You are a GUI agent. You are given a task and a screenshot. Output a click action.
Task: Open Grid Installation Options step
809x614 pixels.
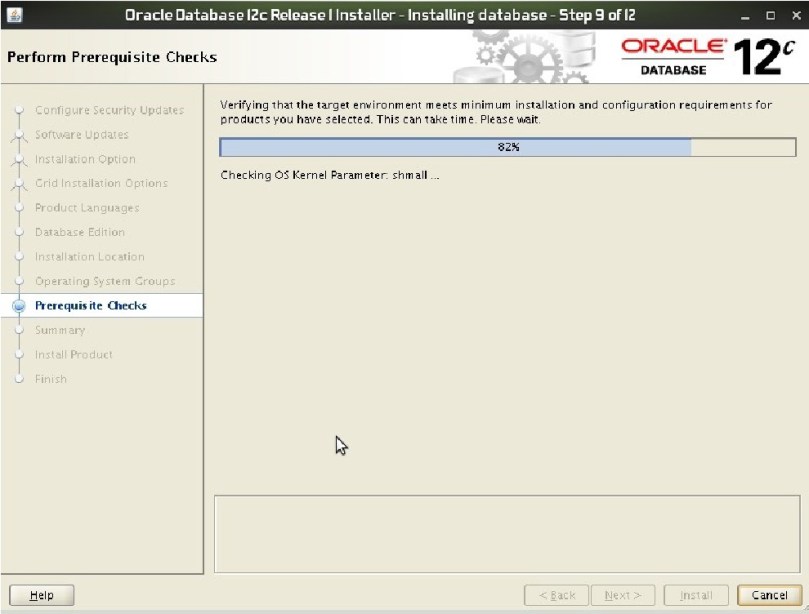click(101, 184)
